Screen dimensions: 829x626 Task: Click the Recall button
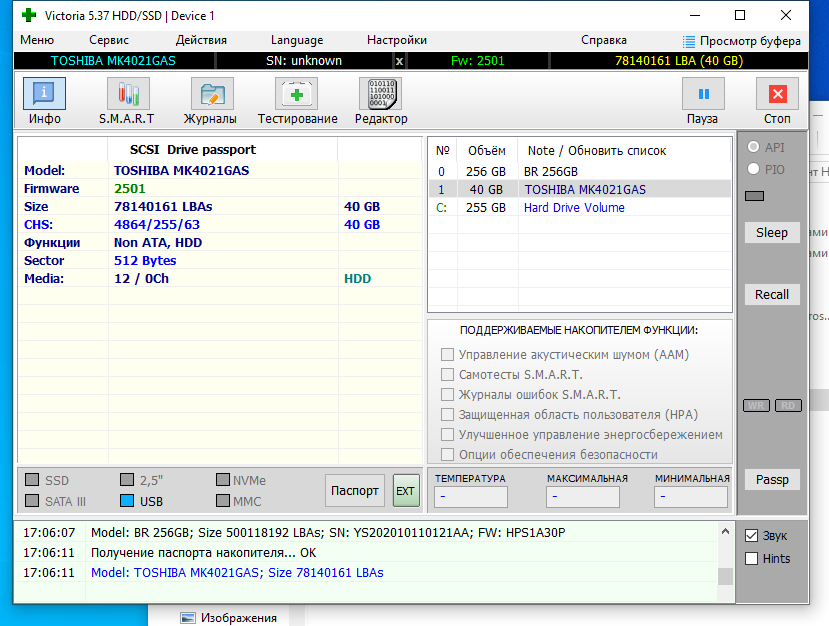(x=772, y=294)
